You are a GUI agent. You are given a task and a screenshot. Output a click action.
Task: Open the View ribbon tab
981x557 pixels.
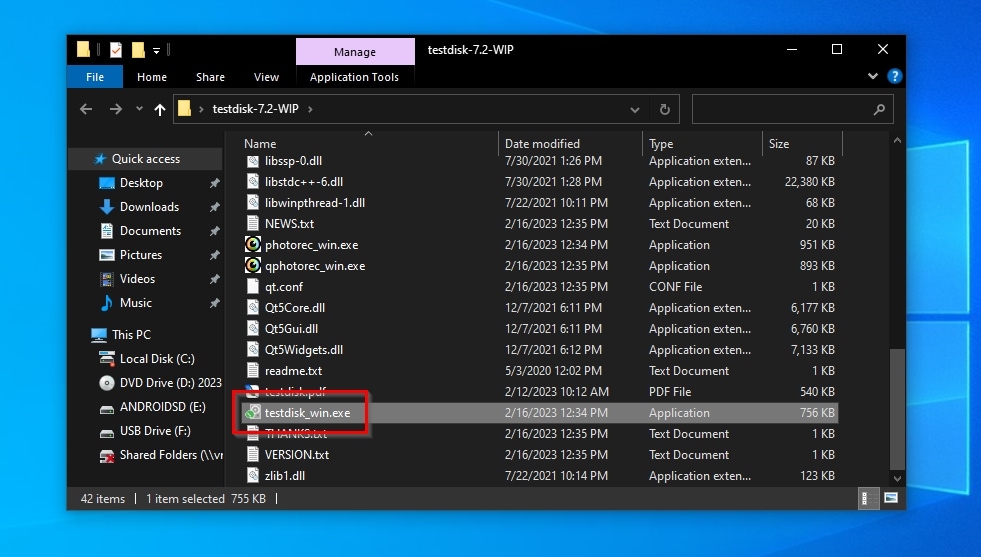(x=267, y=77)
